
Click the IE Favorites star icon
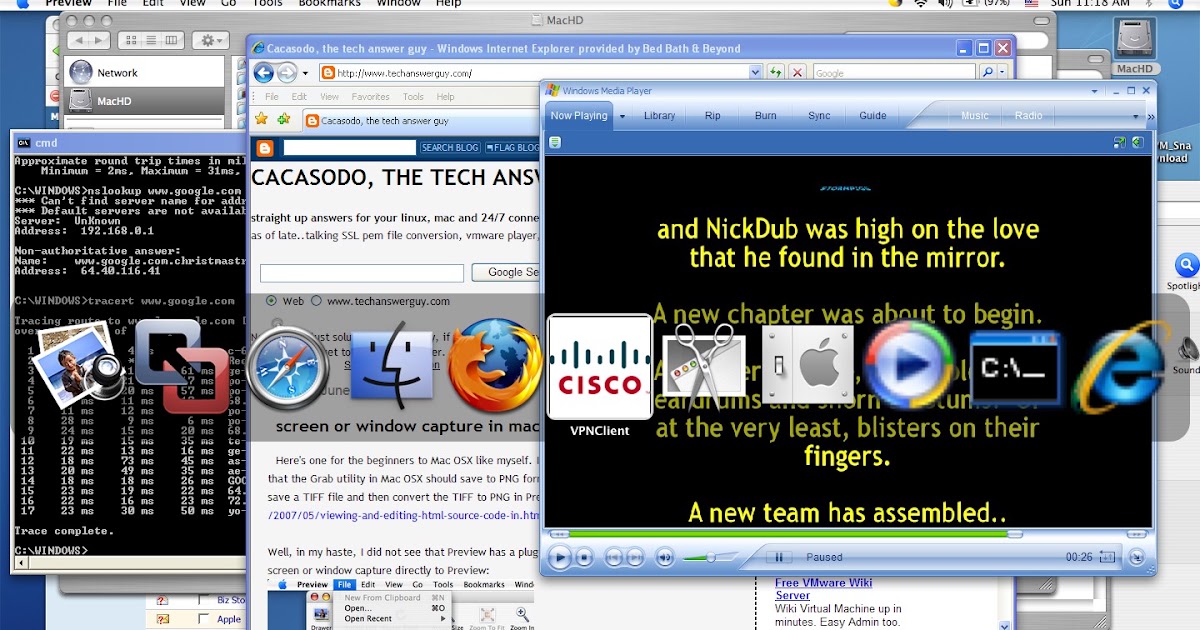(x=261, y=119)
